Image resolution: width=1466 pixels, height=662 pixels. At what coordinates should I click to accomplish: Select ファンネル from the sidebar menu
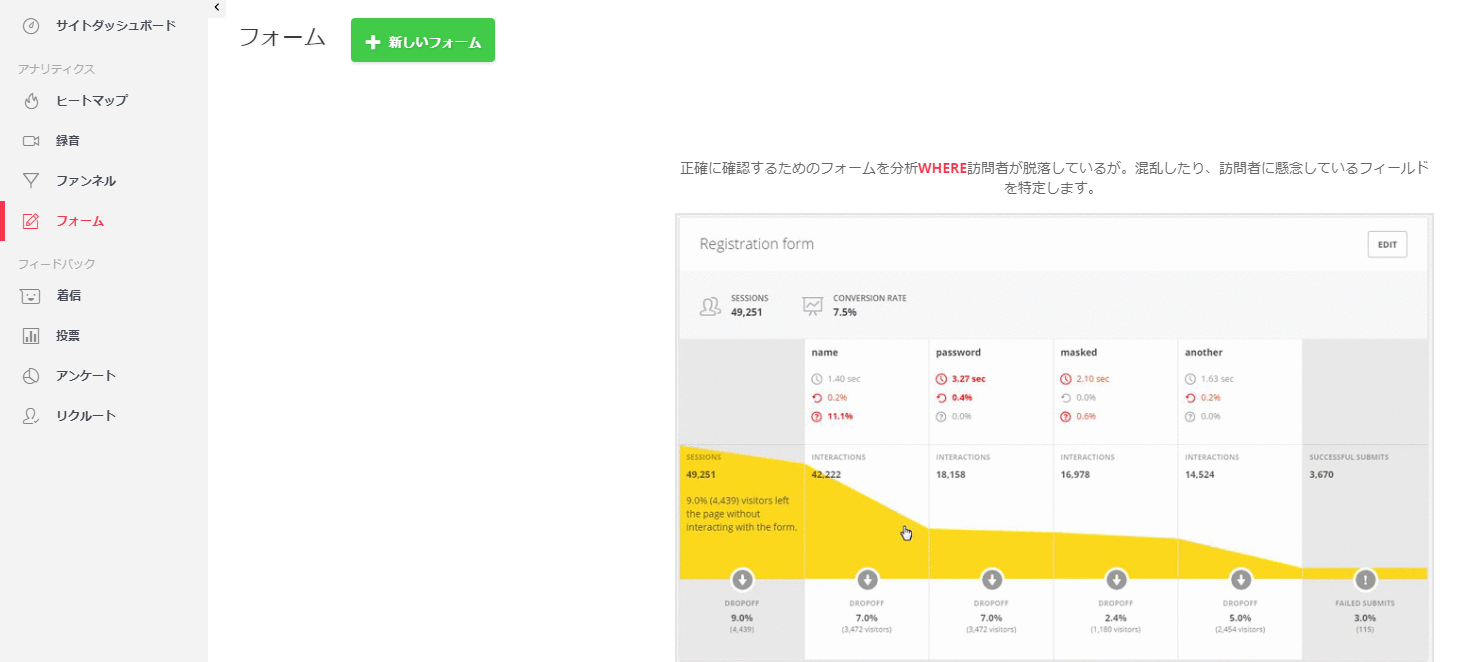click(x=86, y=181)
